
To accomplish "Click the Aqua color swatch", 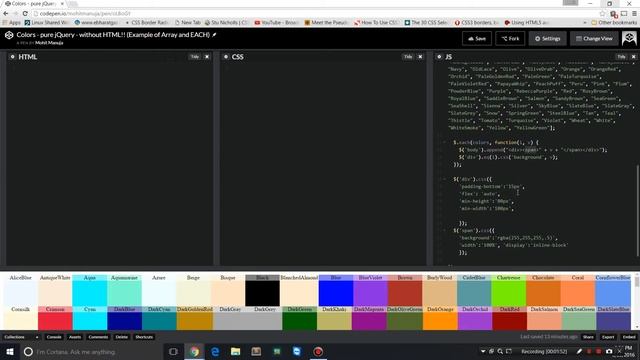I will [89, 290].
